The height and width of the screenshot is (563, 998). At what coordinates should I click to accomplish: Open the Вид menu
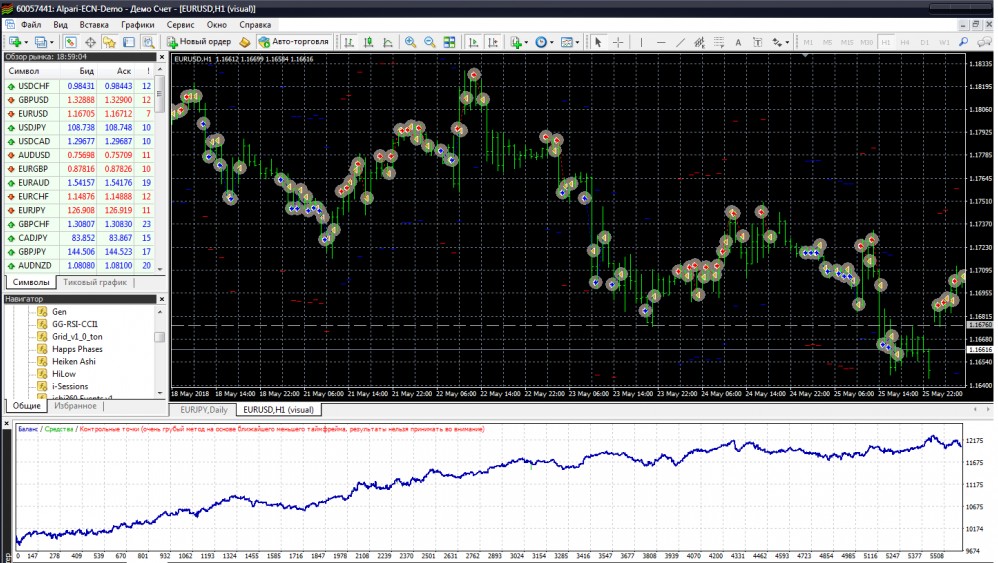[x=60, y=25]
